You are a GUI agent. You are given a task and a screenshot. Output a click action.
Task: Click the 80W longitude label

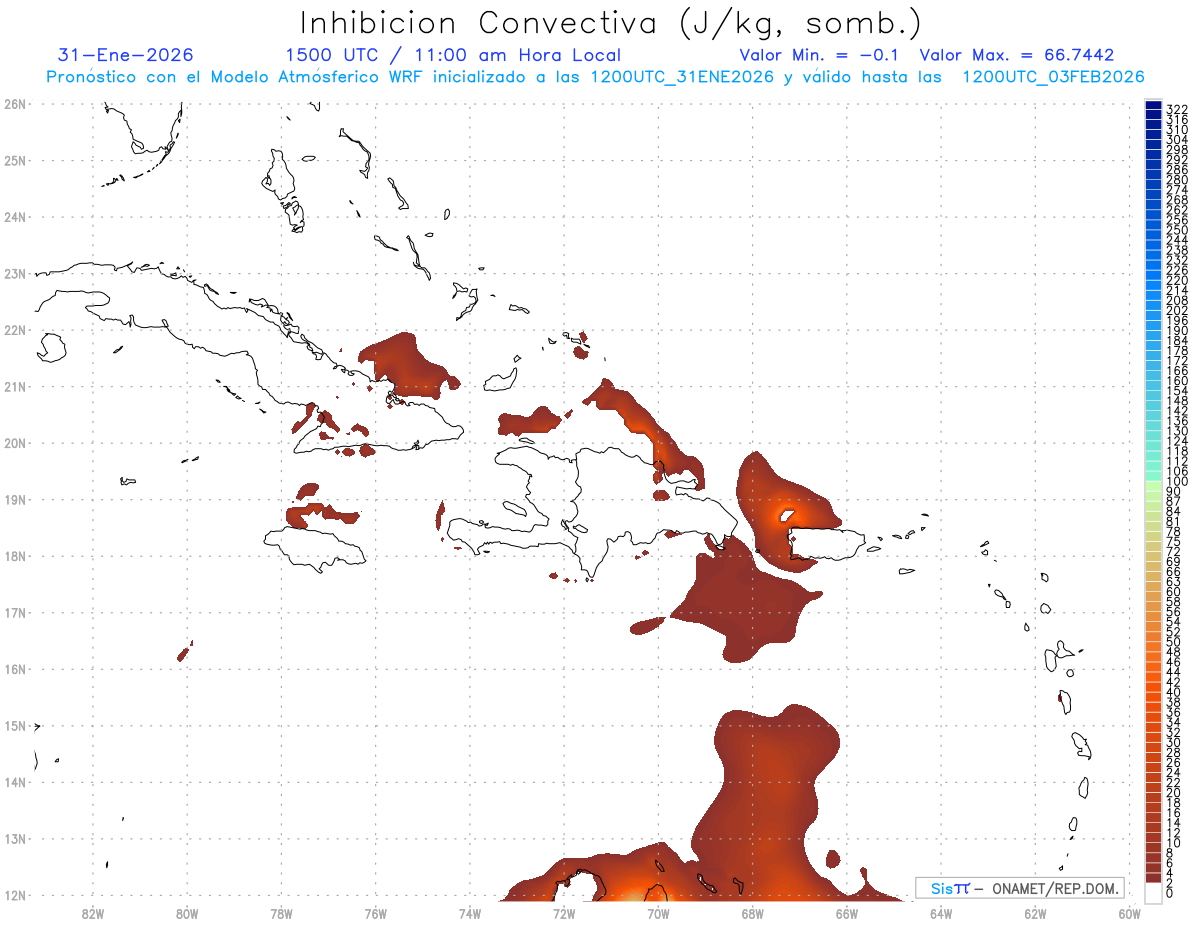187,913
